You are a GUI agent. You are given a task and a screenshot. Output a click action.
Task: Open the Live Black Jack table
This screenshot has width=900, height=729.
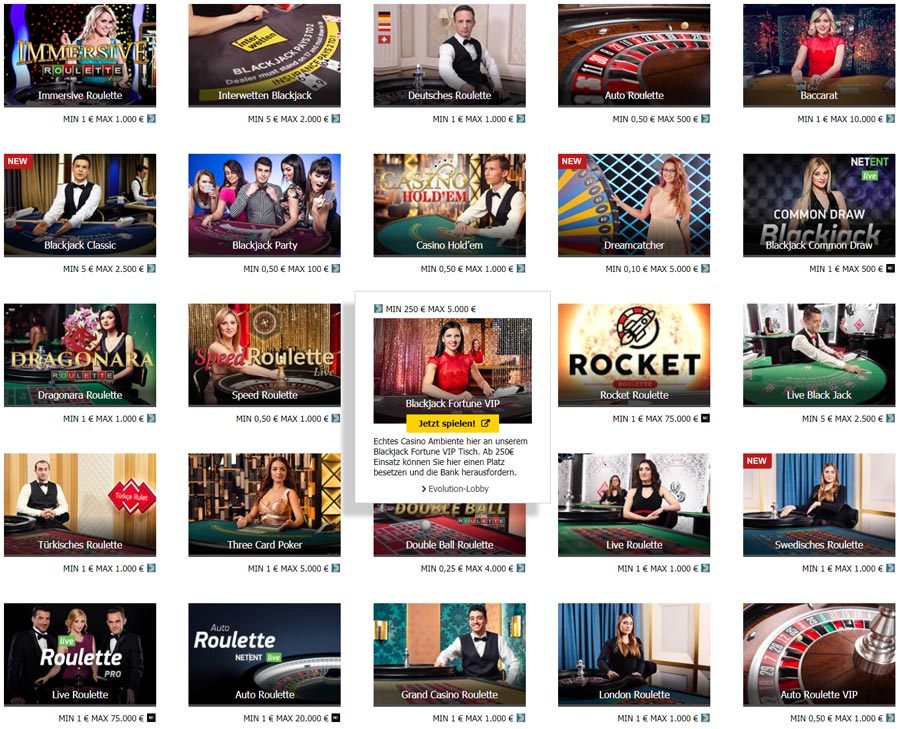tap(819, 355)
